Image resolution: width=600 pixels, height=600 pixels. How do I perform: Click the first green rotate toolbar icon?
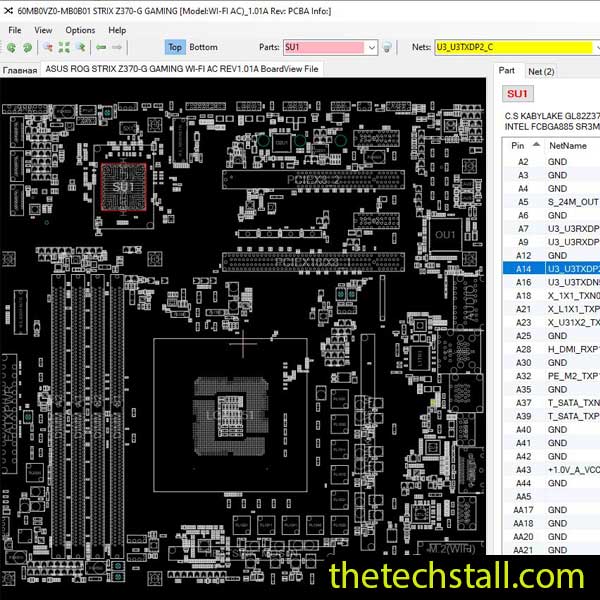click(11, 47)
